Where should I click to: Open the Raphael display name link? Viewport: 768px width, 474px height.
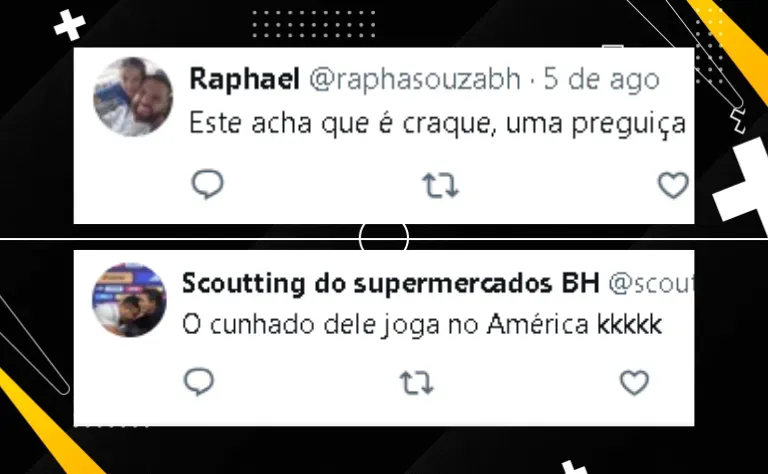point(244,79)
